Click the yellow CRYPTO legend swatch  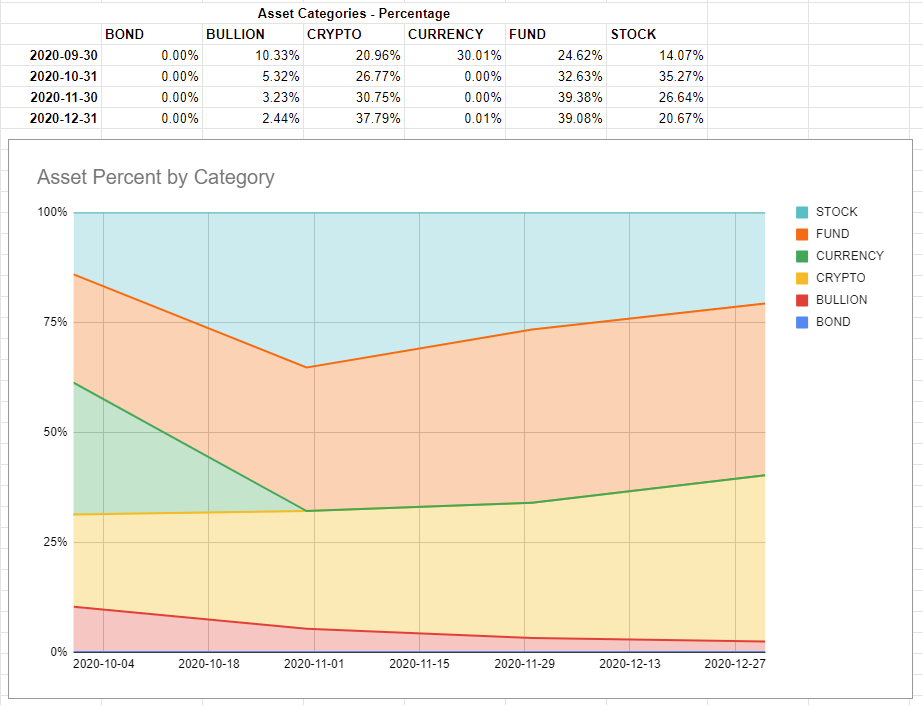coord(802,278)
